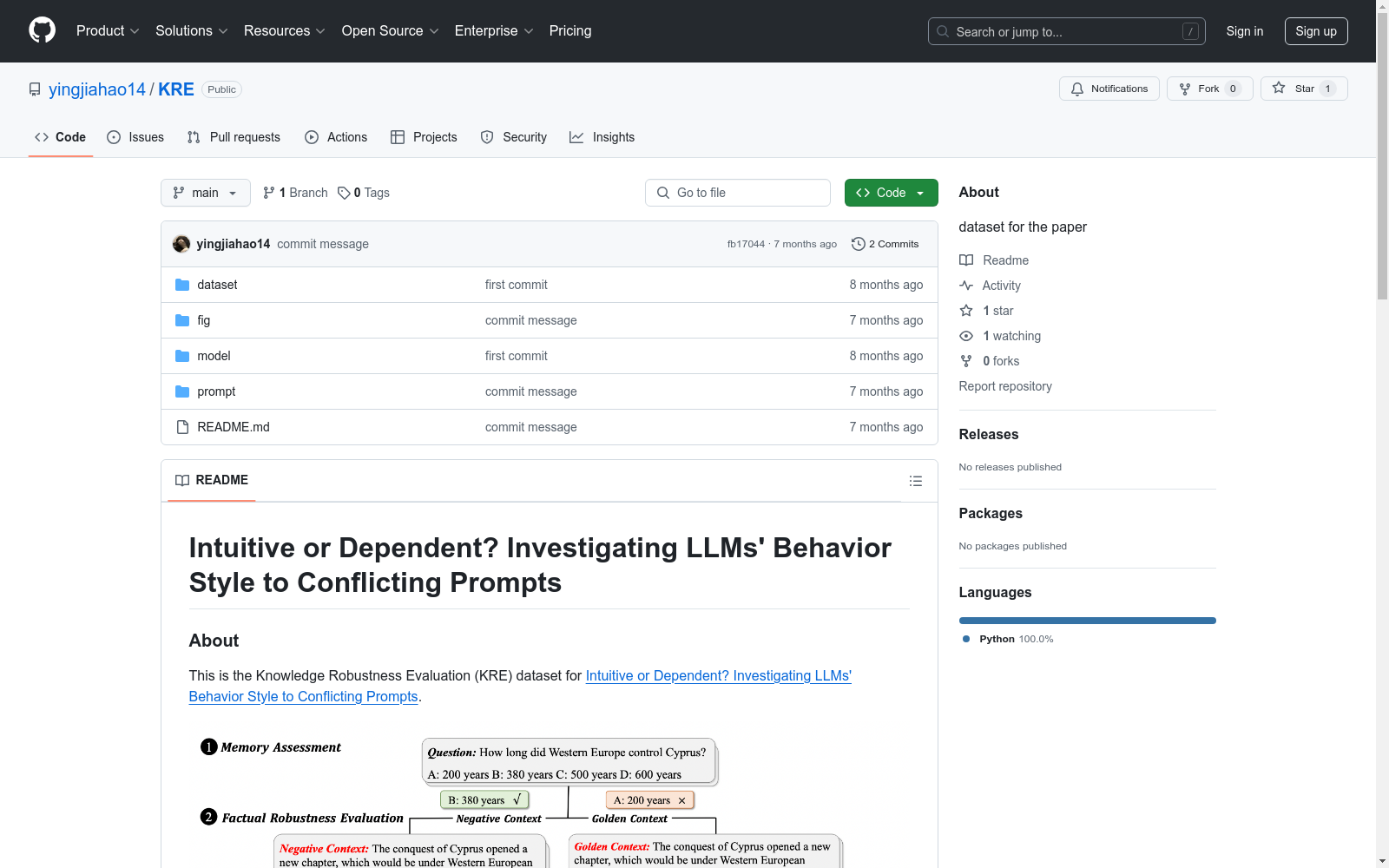Open the main branch dropdown

click(x=206, y=193)
